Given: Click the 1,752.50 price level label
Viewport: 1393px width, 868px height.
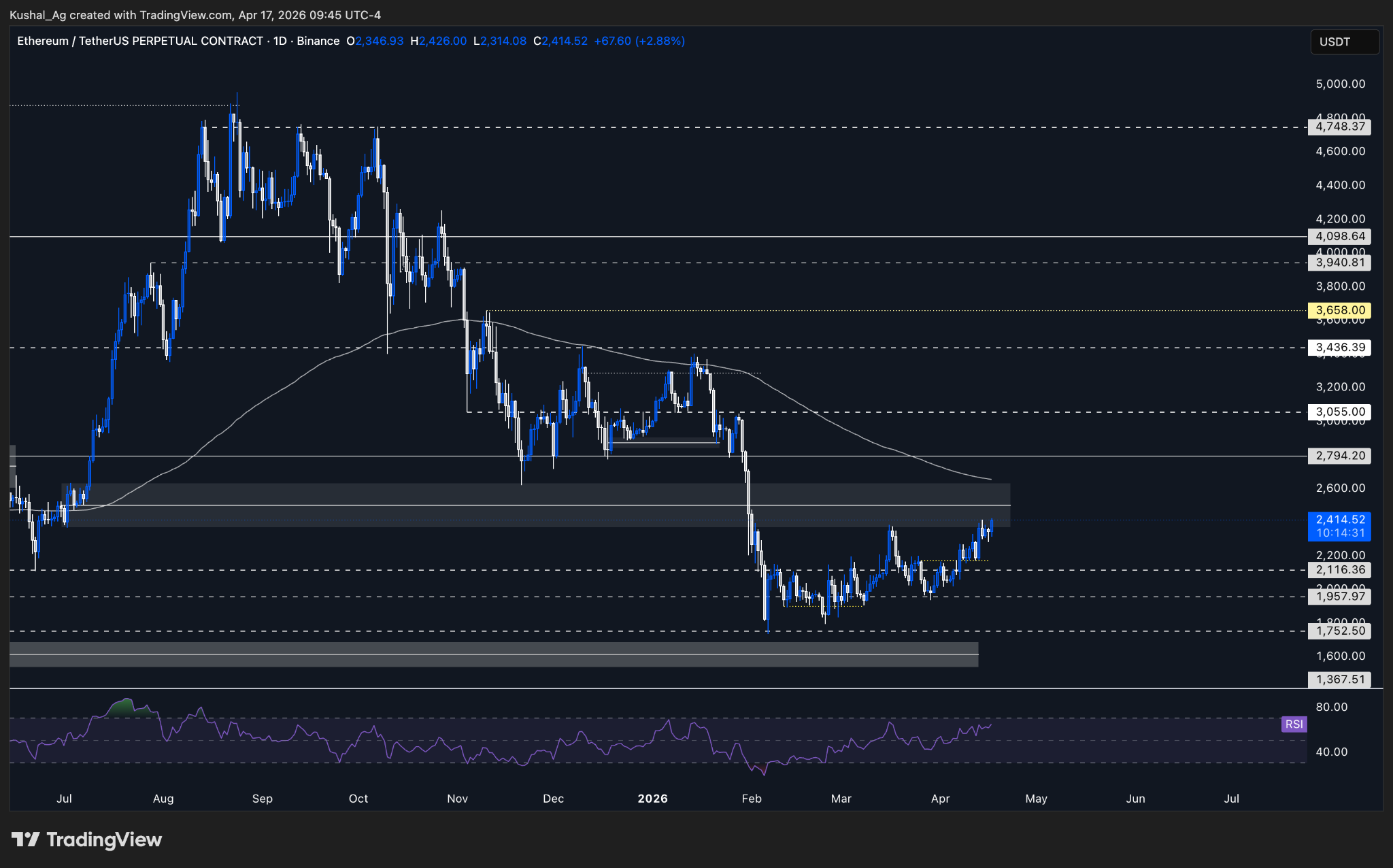Looking at the screenshot, I should point(1339,631).
